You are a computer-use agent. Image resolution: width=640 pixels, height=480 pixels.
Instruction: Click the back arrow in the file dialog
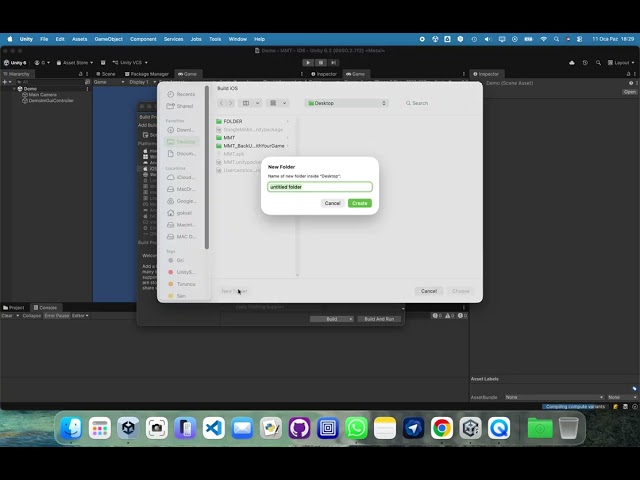222,103
